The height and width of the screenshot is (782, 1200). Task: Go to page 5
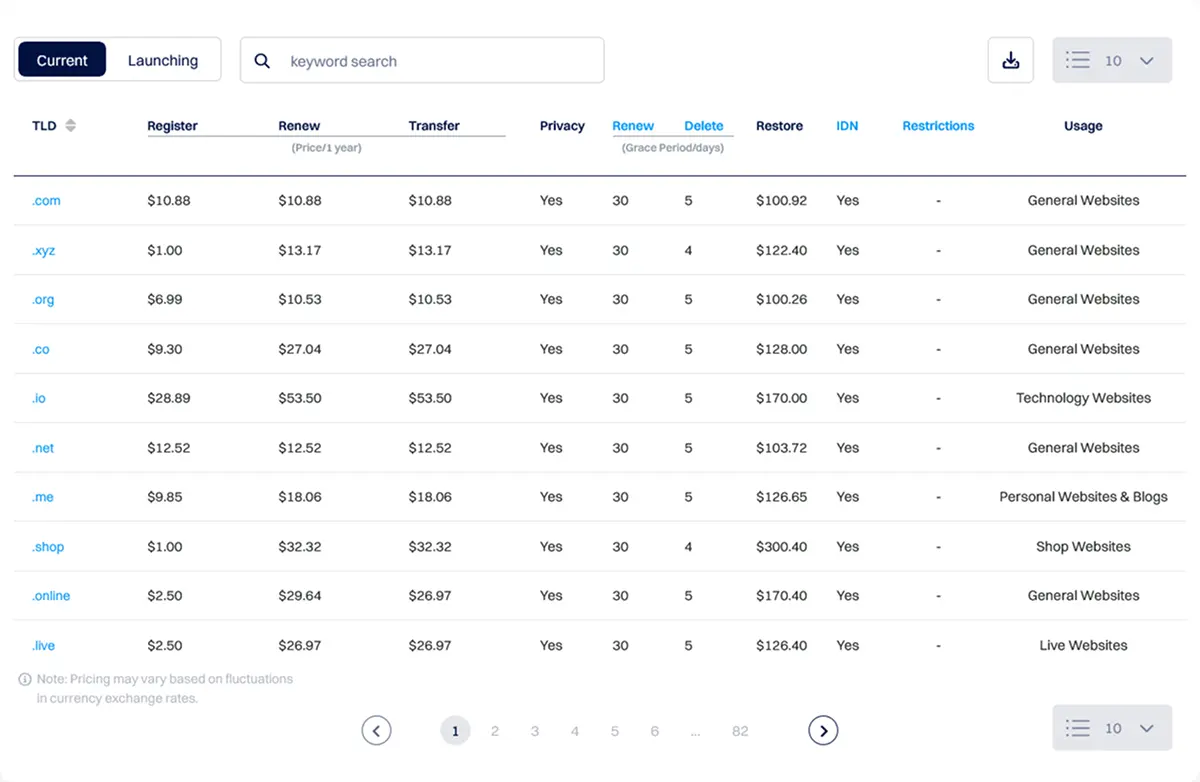pos(615,731)
